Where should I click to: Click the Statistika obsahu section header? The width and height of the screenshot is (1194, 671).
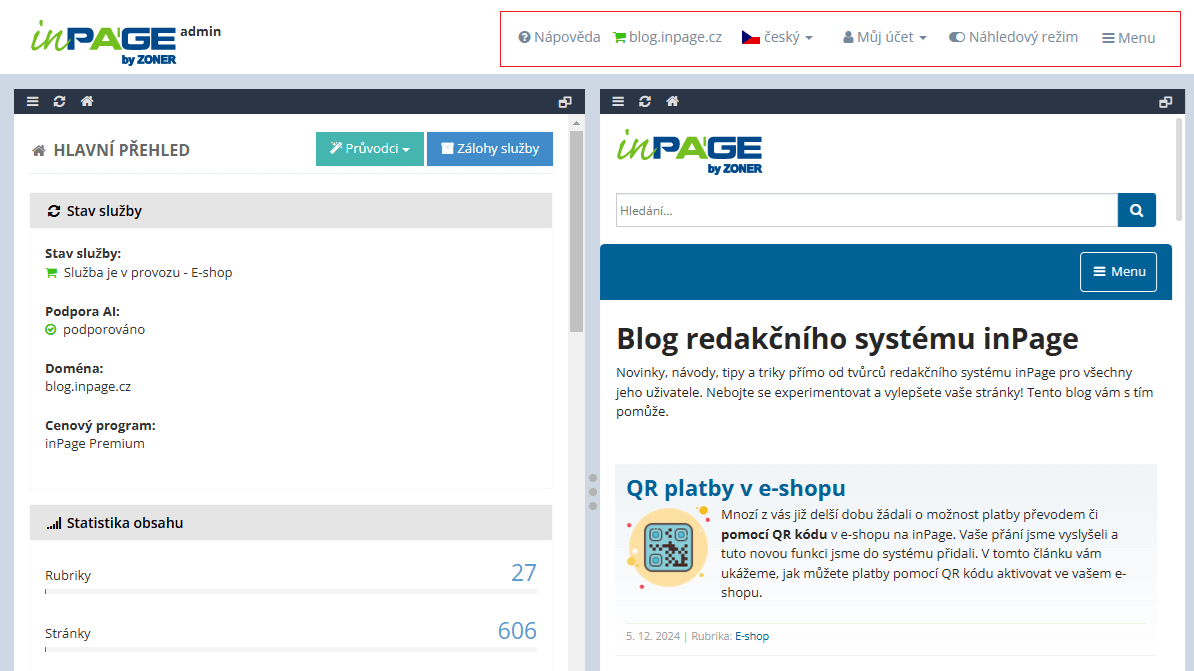291,523
